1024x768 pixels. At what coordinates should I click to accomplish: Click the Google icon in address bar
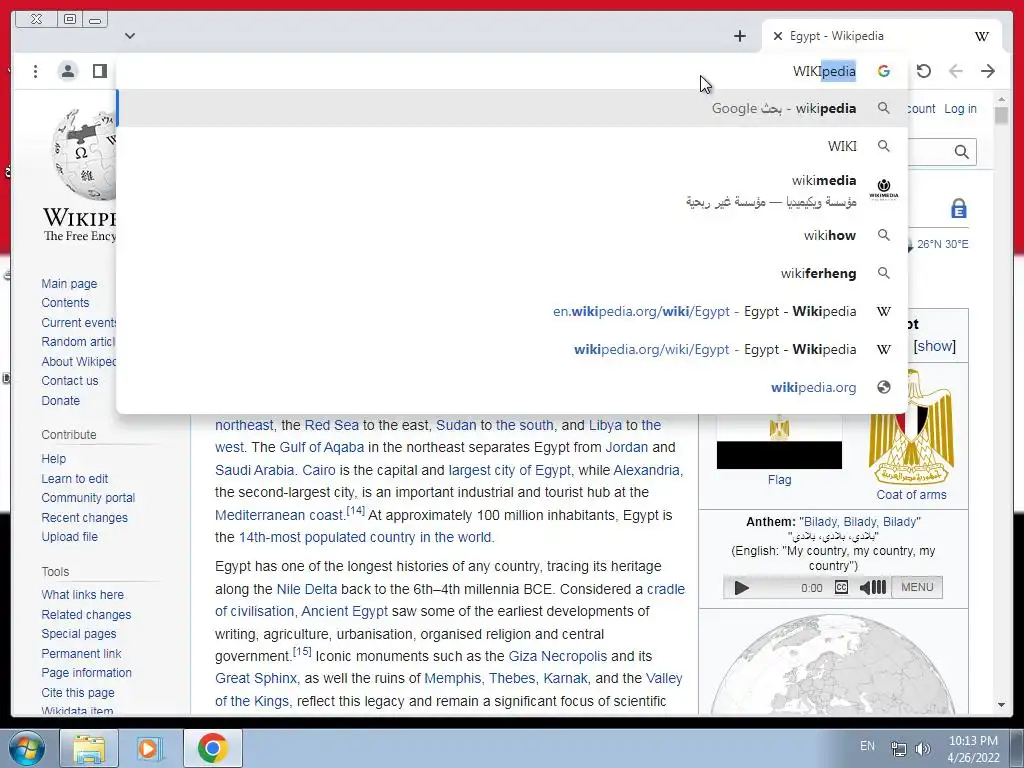click(884, 71)
